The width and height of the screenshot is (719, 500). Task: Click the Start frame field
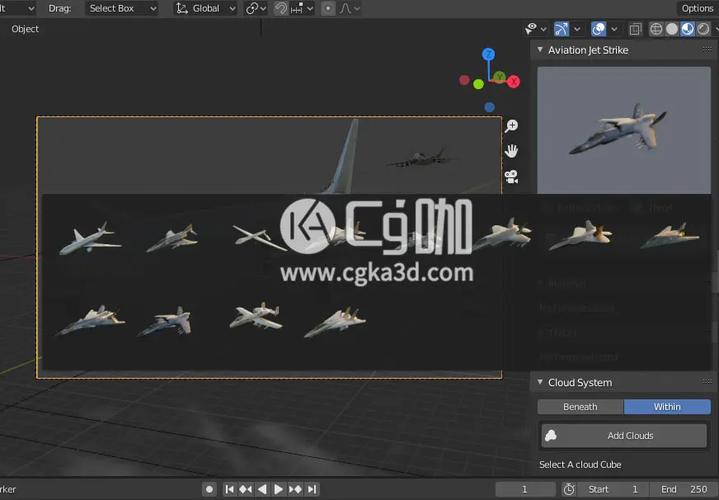(x=614, y=489)
